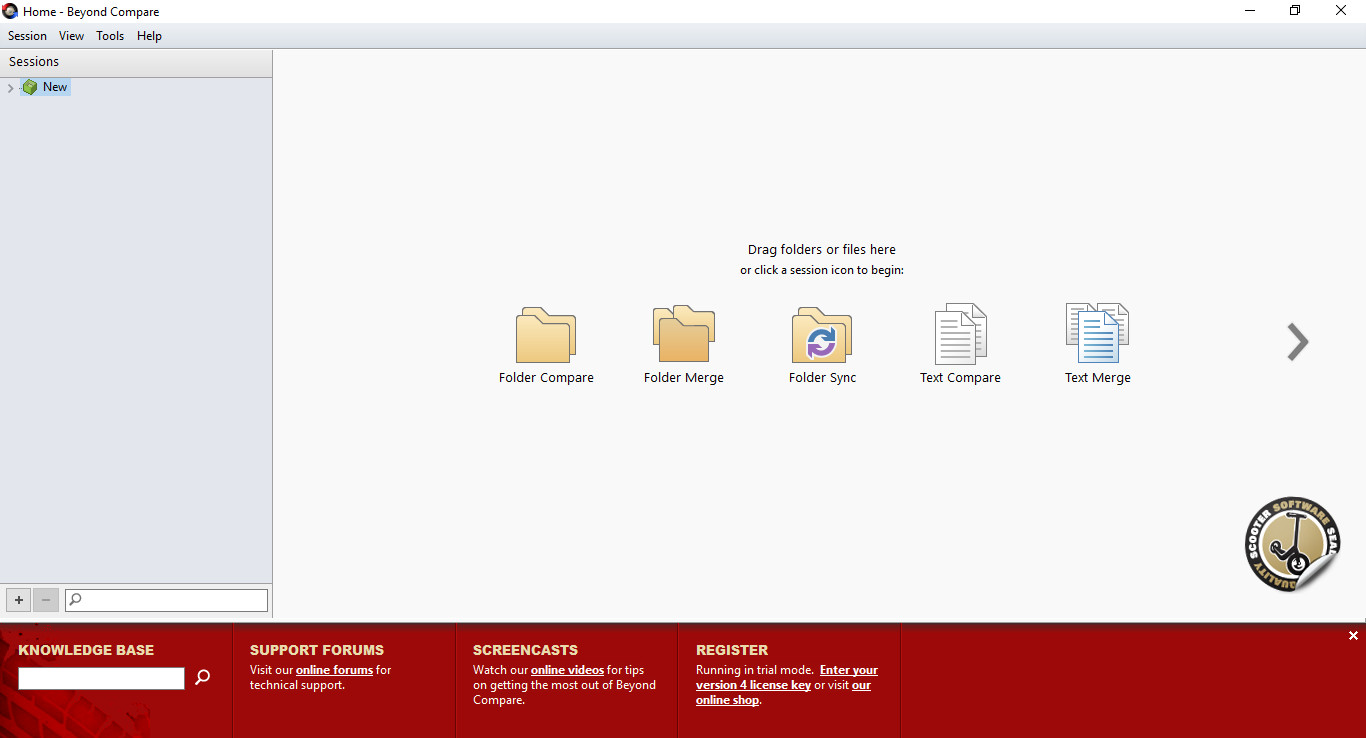Add a new session with plus button
Screen dimensions: 1366x738
point(18,600)
